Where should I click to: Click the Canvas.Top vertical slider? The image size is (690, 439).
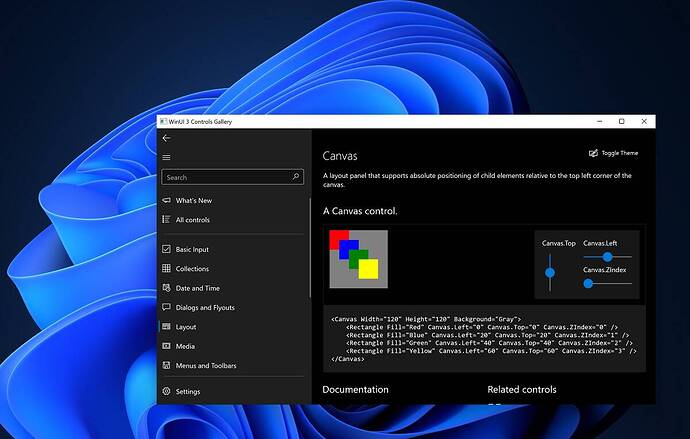click(549, 272)
